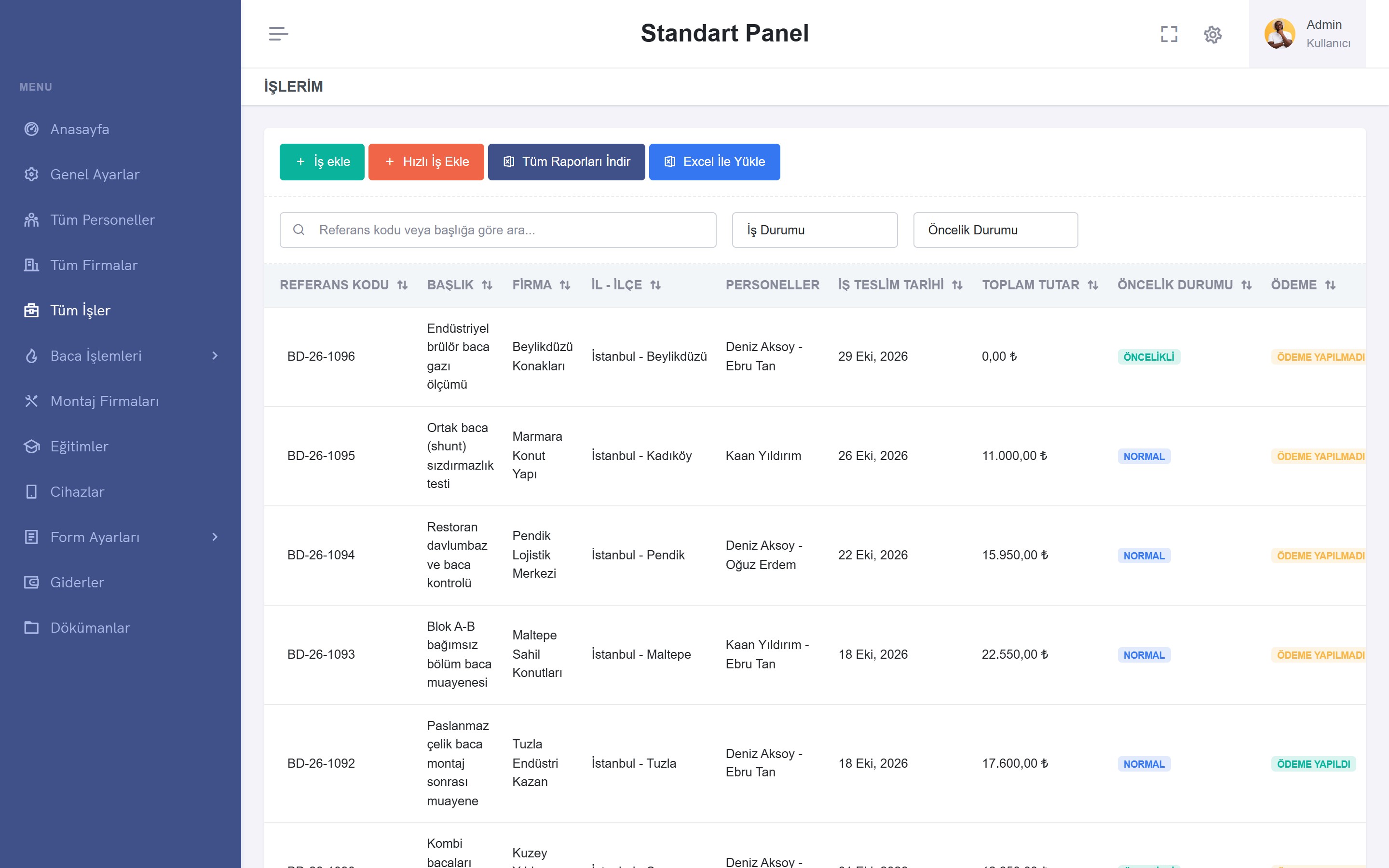The height and width of the screenshot is (868, 1389).
Task: Click the Admin user avatar
Action: coord(1280,34)
